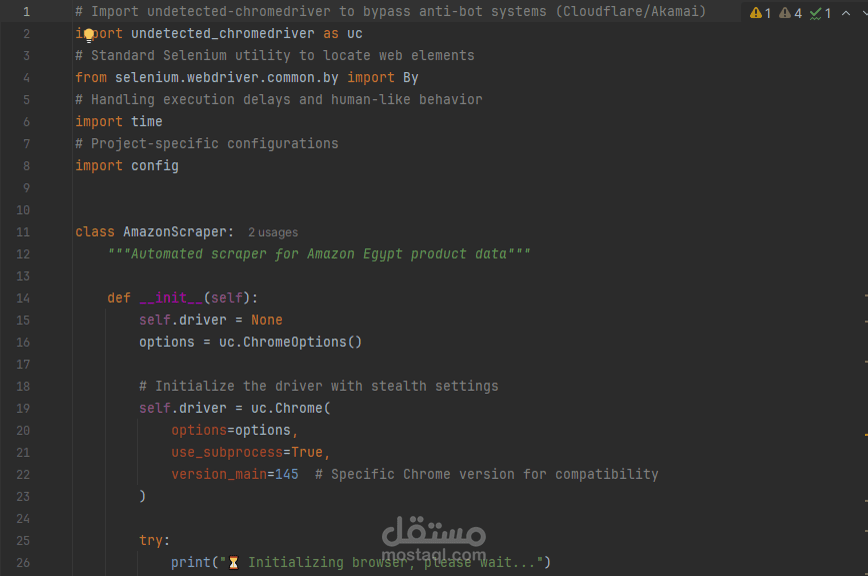Click the number '145' on line 22

tap(287, 474)
